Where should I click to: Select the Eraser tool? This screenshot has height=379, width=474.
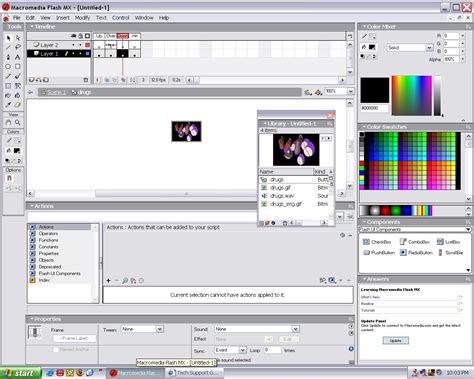(18, 105)
